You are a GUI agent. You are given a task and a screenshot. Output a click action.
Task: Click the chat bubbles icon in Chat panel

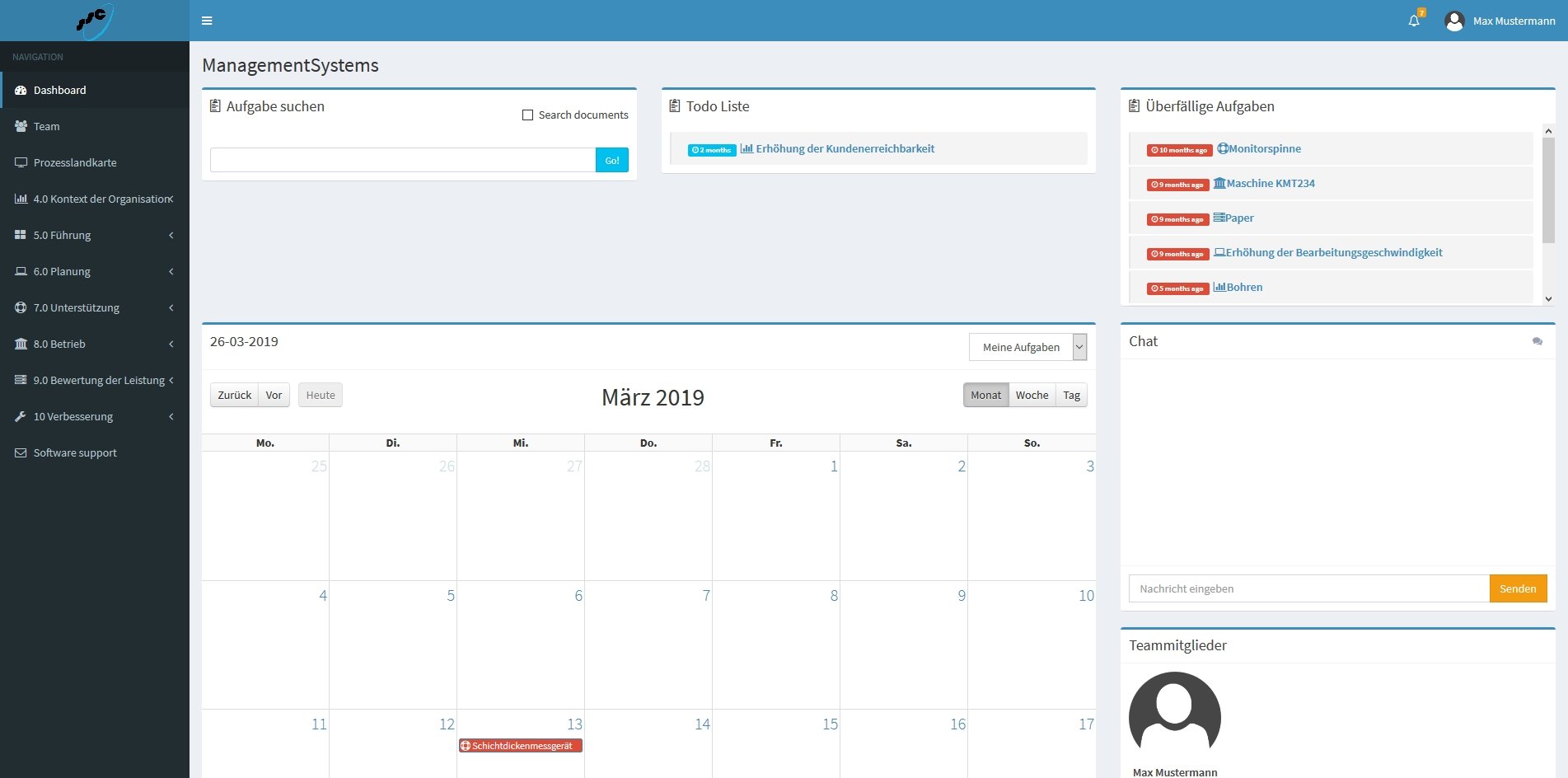tap(1537, 341)
